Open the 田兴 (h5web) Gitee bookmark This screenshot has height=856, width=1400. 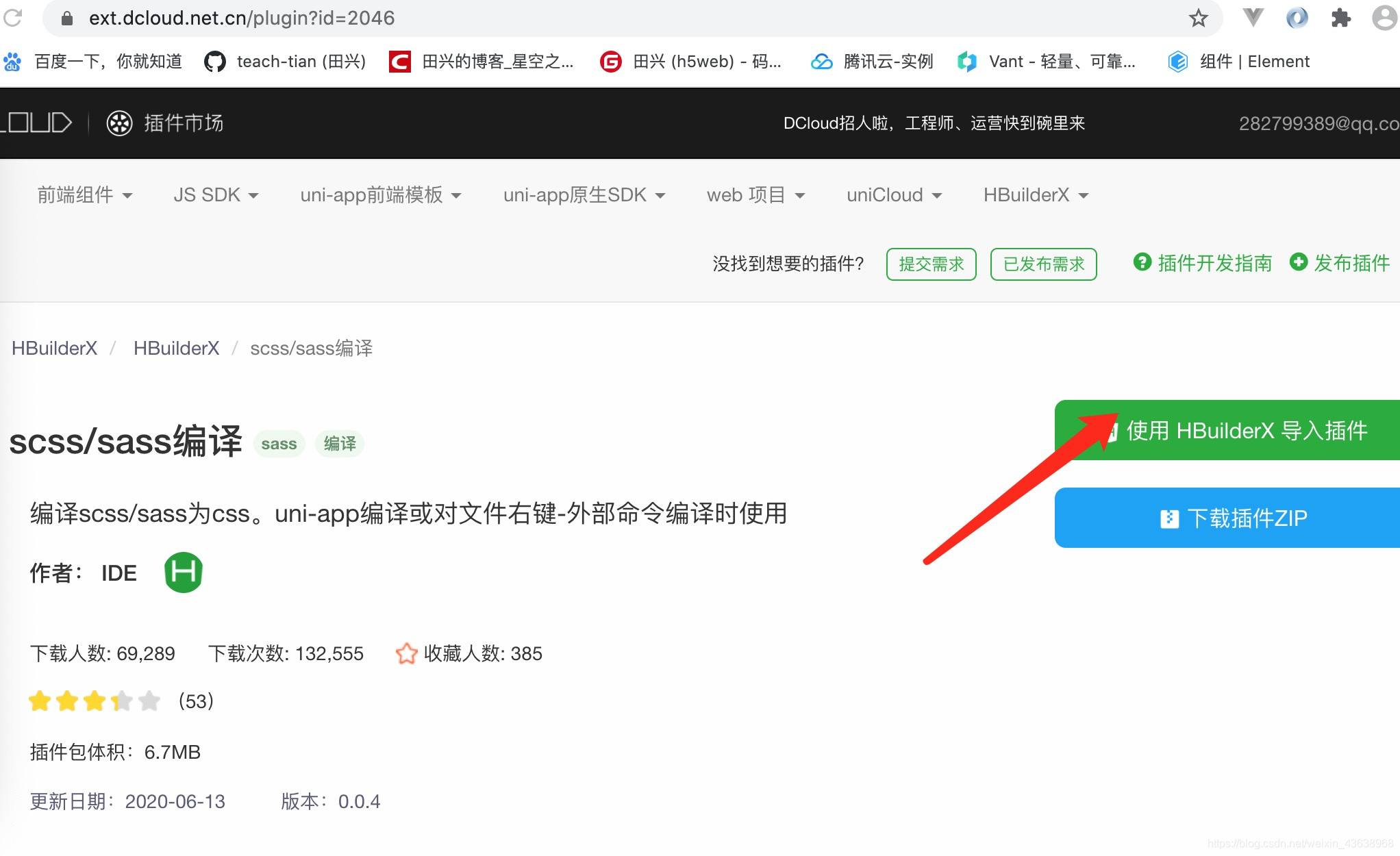pyautogui.click(x=690, y=62)
